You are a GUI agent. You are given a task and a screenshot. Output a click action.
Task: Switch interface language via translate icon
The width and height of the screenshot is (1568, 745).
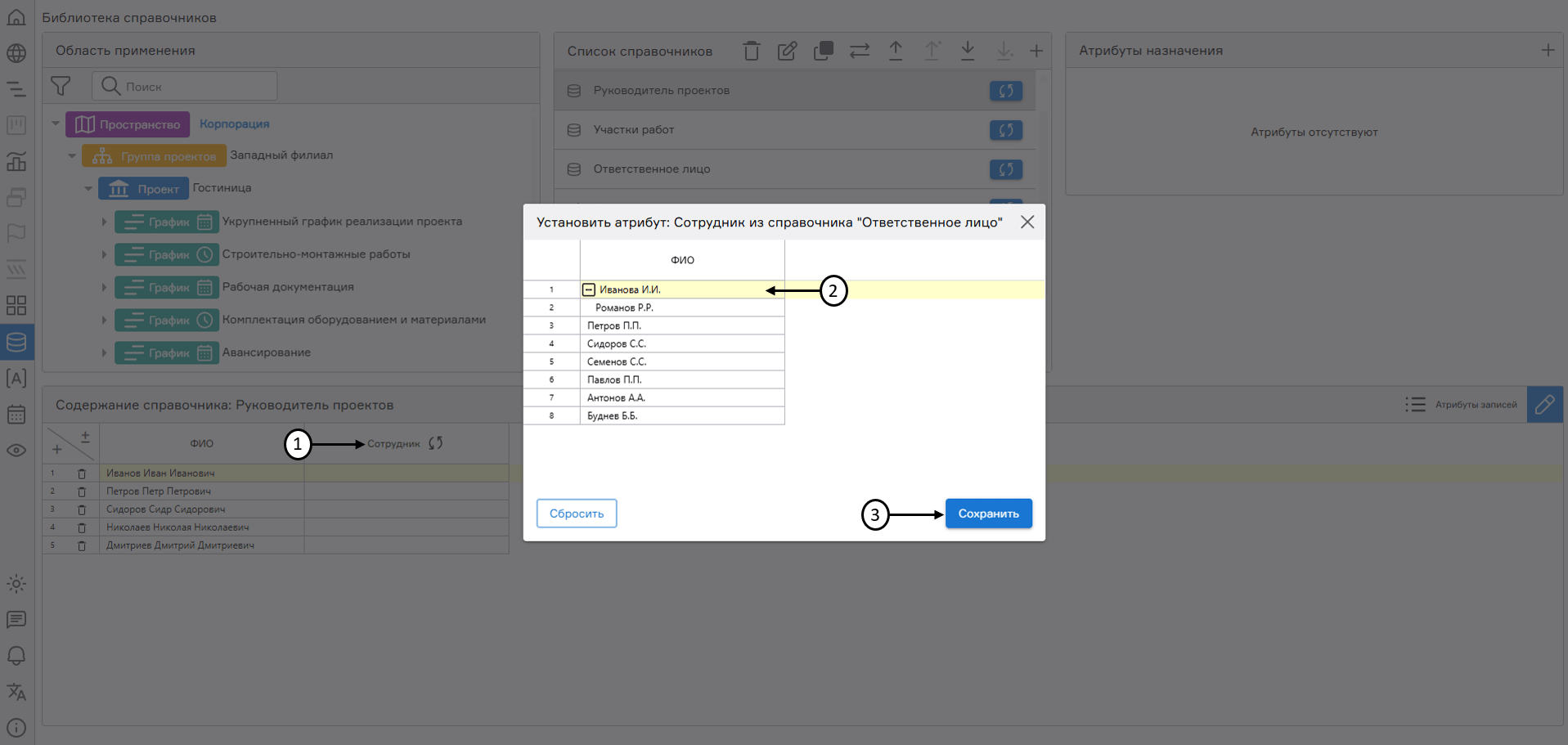tap(16, 692)
